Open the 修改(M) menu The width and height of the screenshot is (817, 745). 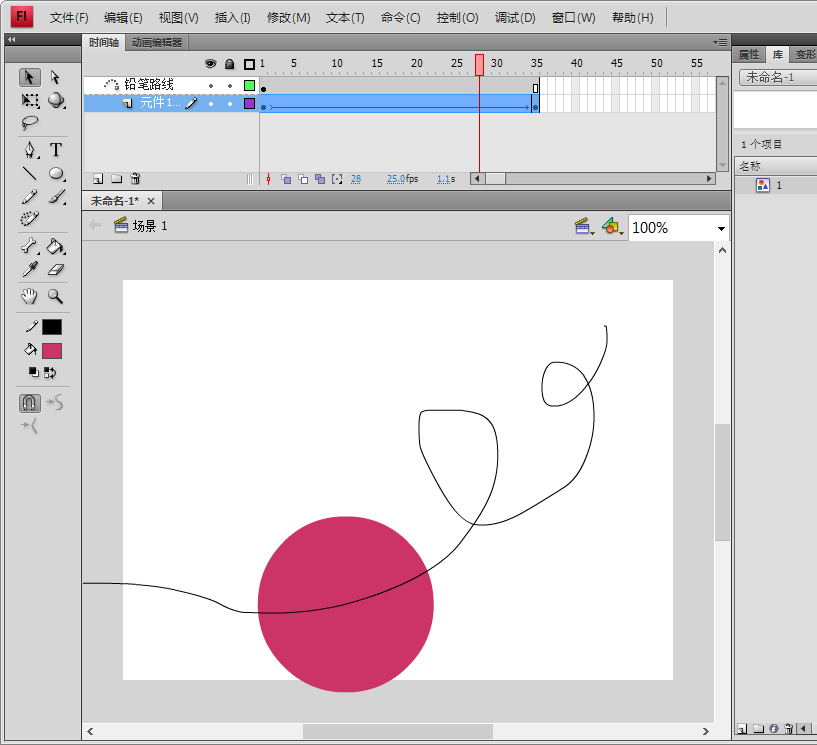[288, 18]
